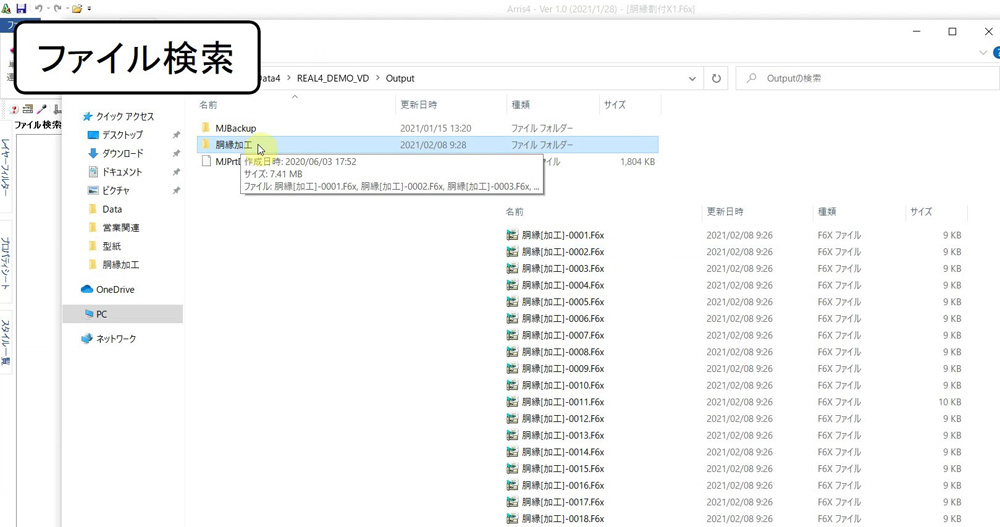This screenshot has width=1000, height=527.
Task: Open the quick access toolbar customize dropdown
Action: tap(89, 9)
